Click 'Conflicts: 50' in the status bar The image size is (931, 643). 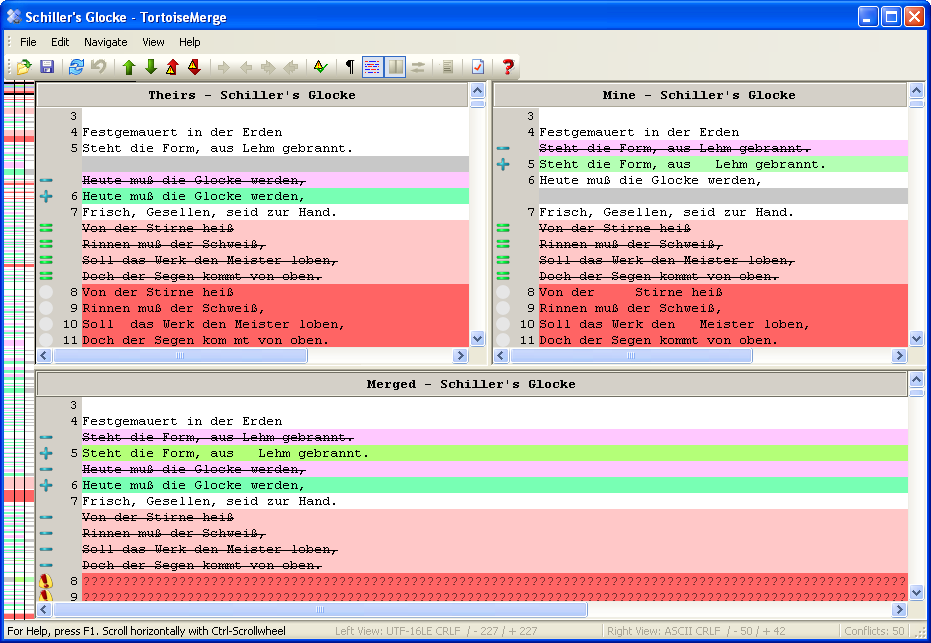tap(874, 631)
